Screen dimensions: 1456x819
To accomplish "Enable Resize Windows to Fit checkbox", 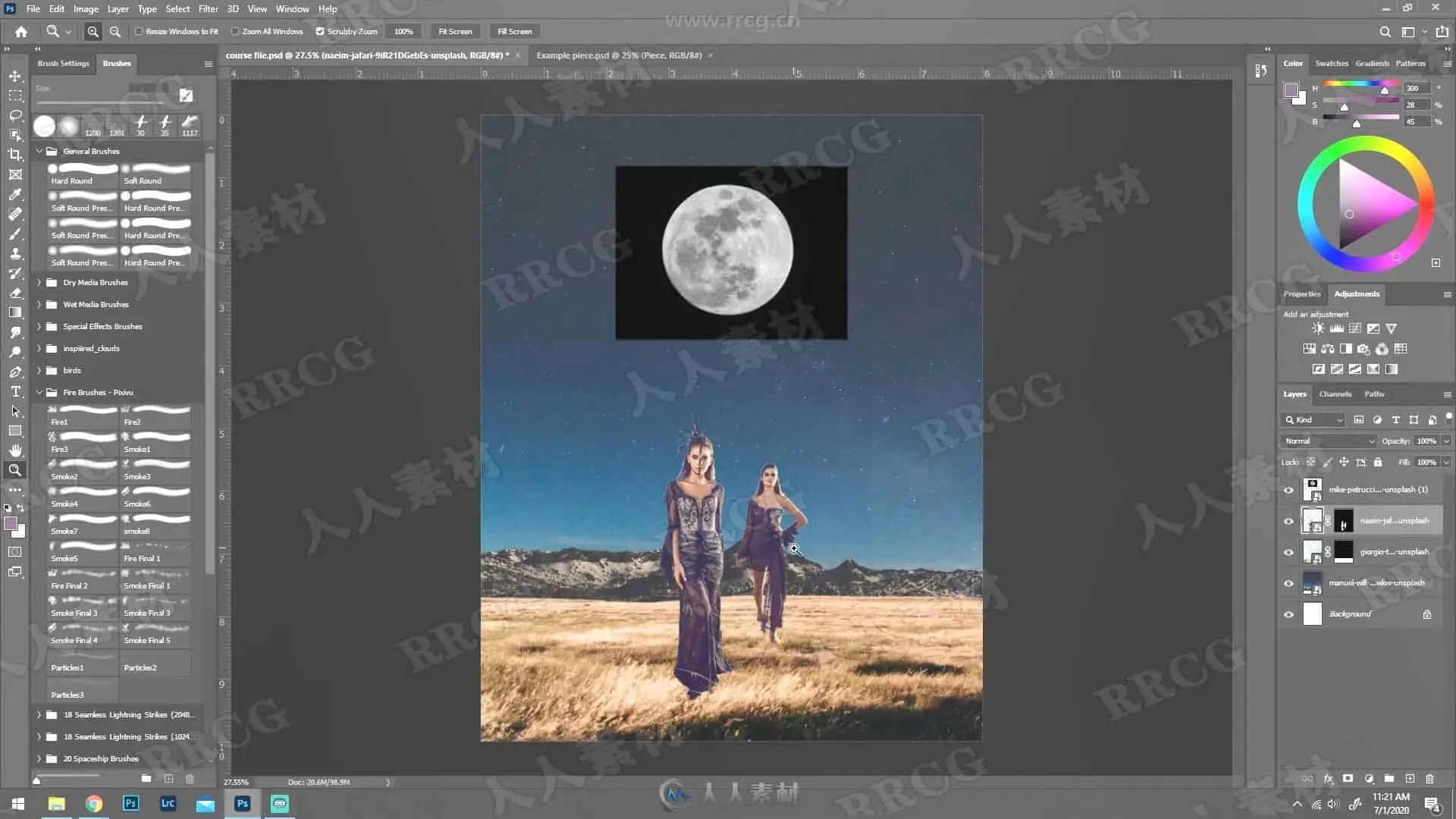I will pyautogui.click(x=140, y=32).
